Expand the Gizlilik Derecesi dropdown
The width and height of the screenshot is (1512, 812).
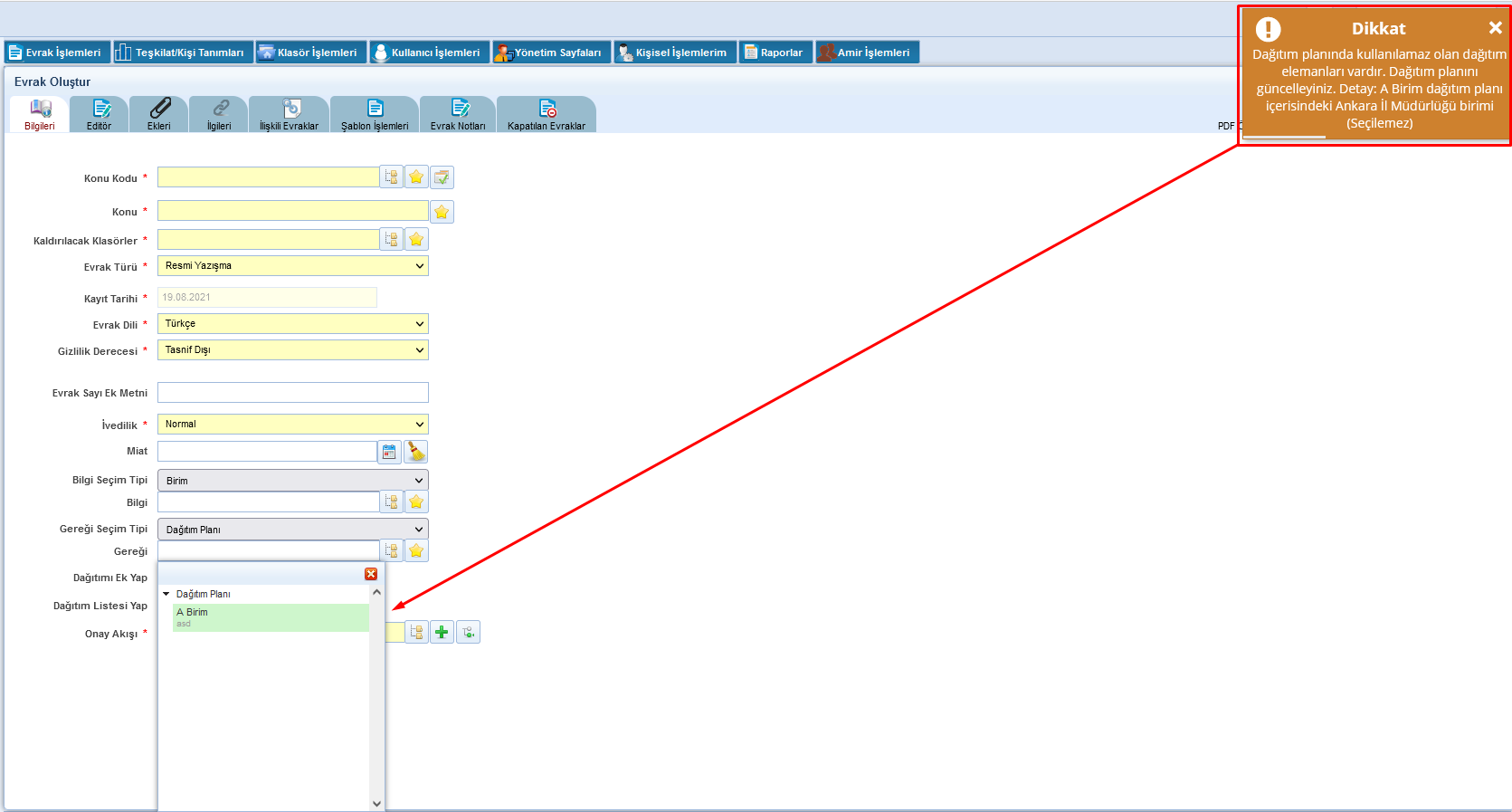click(x=292, y=350)
